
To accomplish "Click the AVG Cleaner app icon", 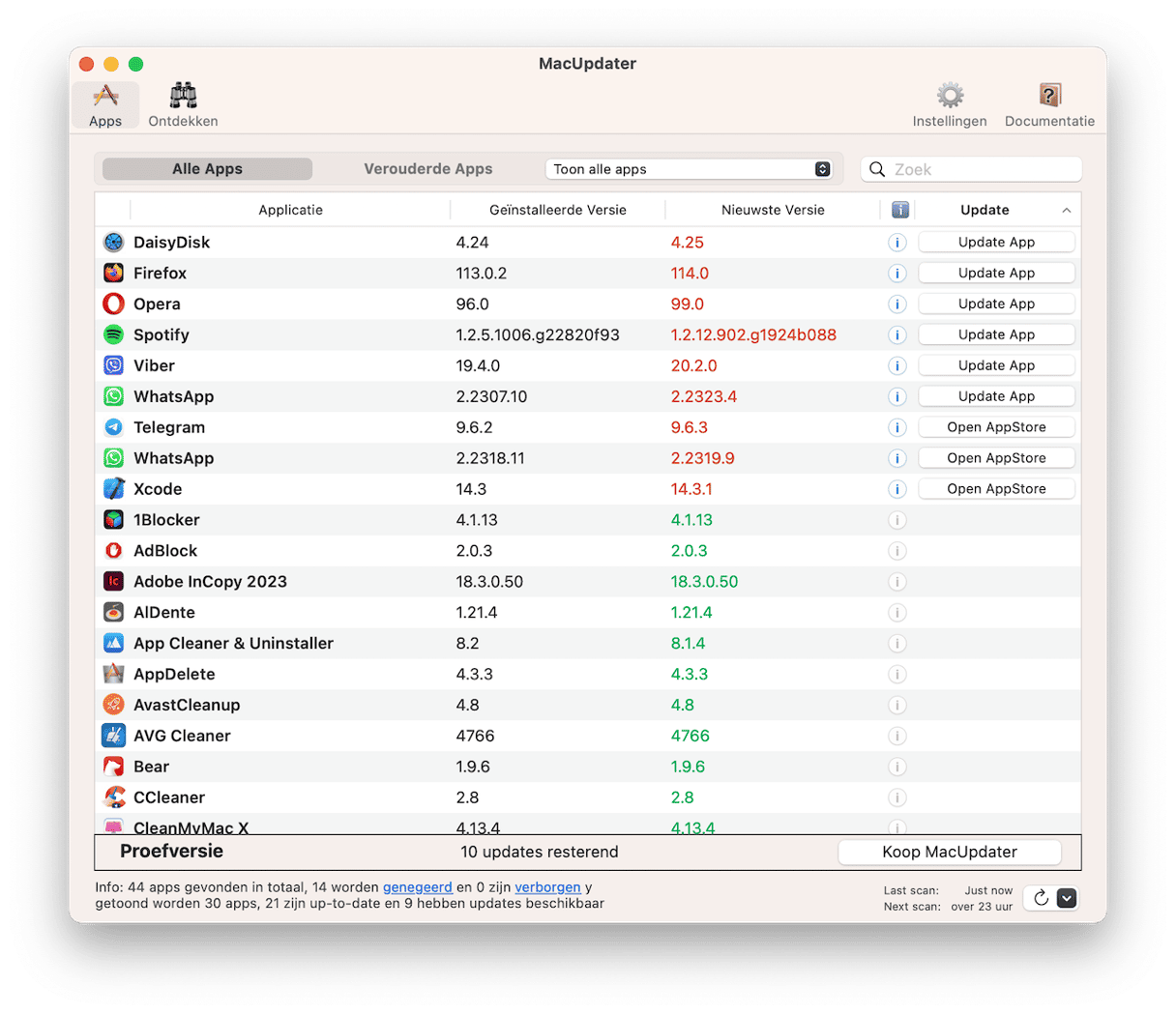I will click(113, 737).
